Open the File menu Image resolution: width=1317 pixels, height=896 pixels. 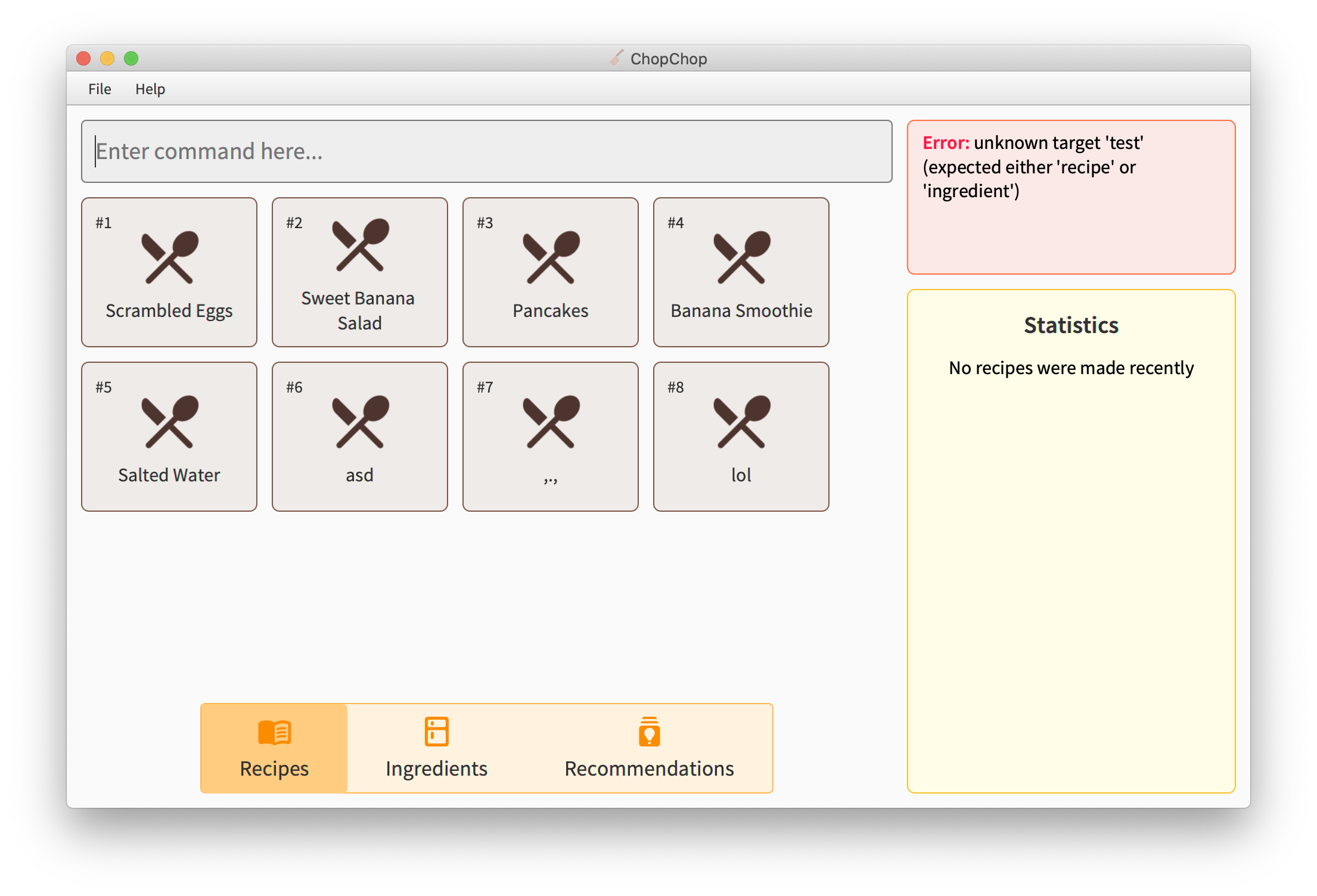coord(100,89)
